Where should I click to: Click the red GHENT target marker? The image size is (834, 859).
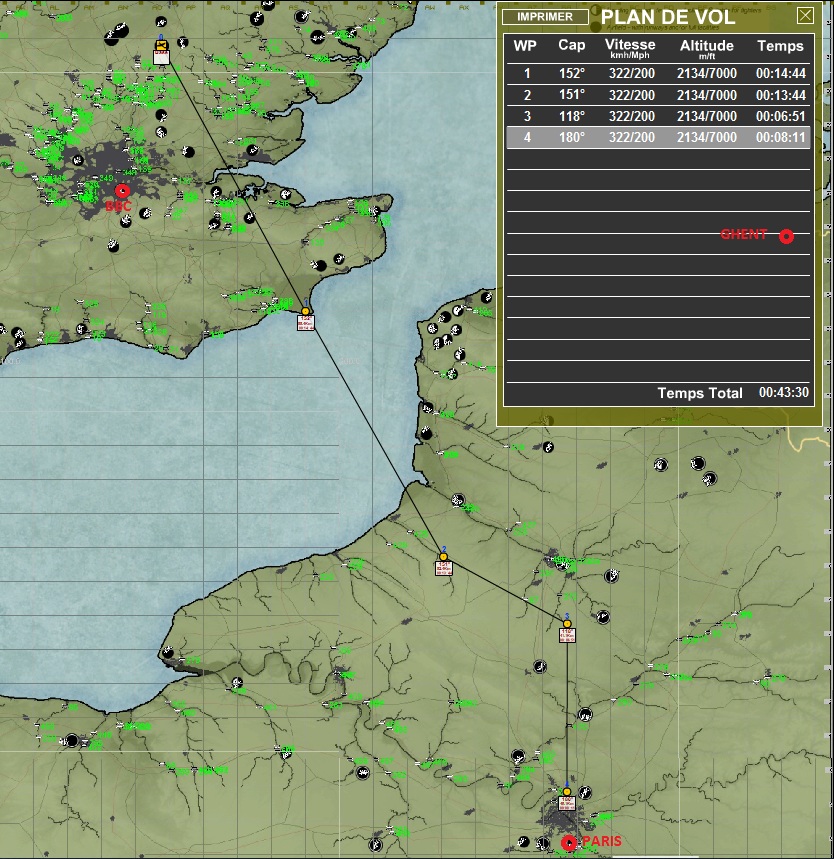tap(786, 236)
